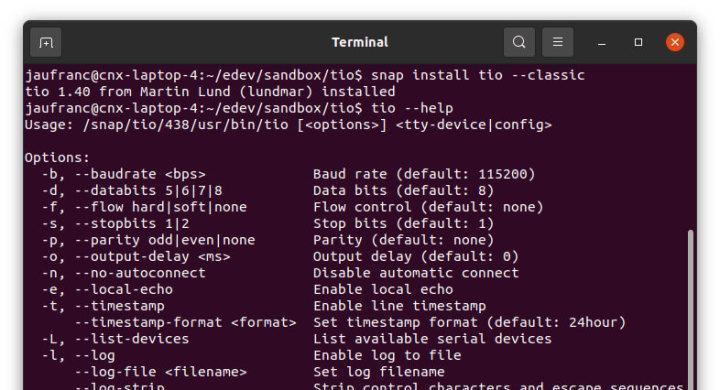
Task: Click the --baudrate <bps> option text
Action: tap(140, 174)
